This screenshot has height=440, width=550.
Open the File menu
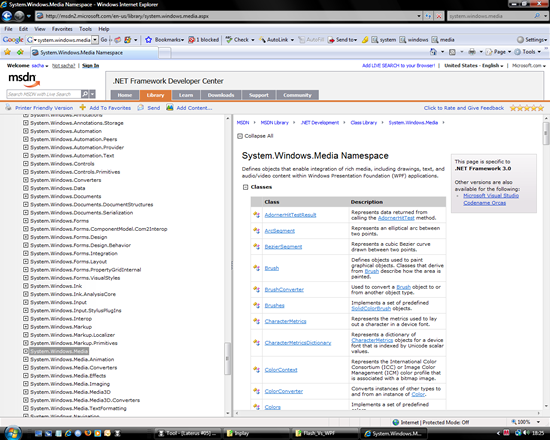click(x=8, y=29)
